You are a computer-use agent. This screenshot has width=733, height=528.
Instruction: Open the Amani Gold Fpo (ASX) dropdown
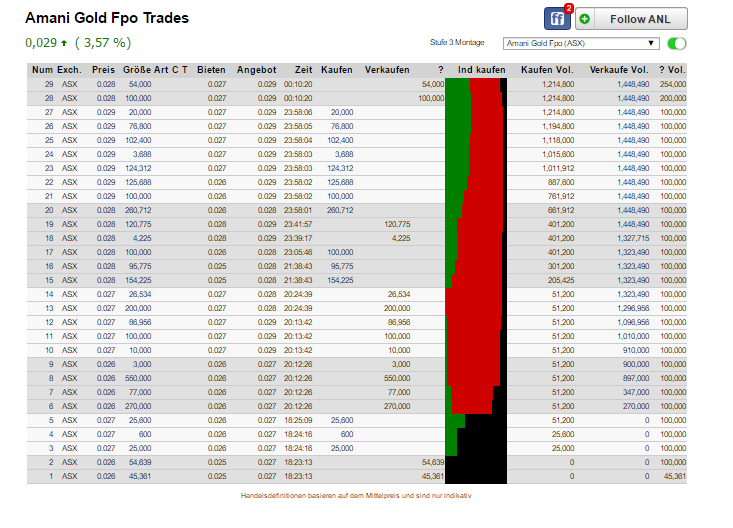(x=581, y=43)
